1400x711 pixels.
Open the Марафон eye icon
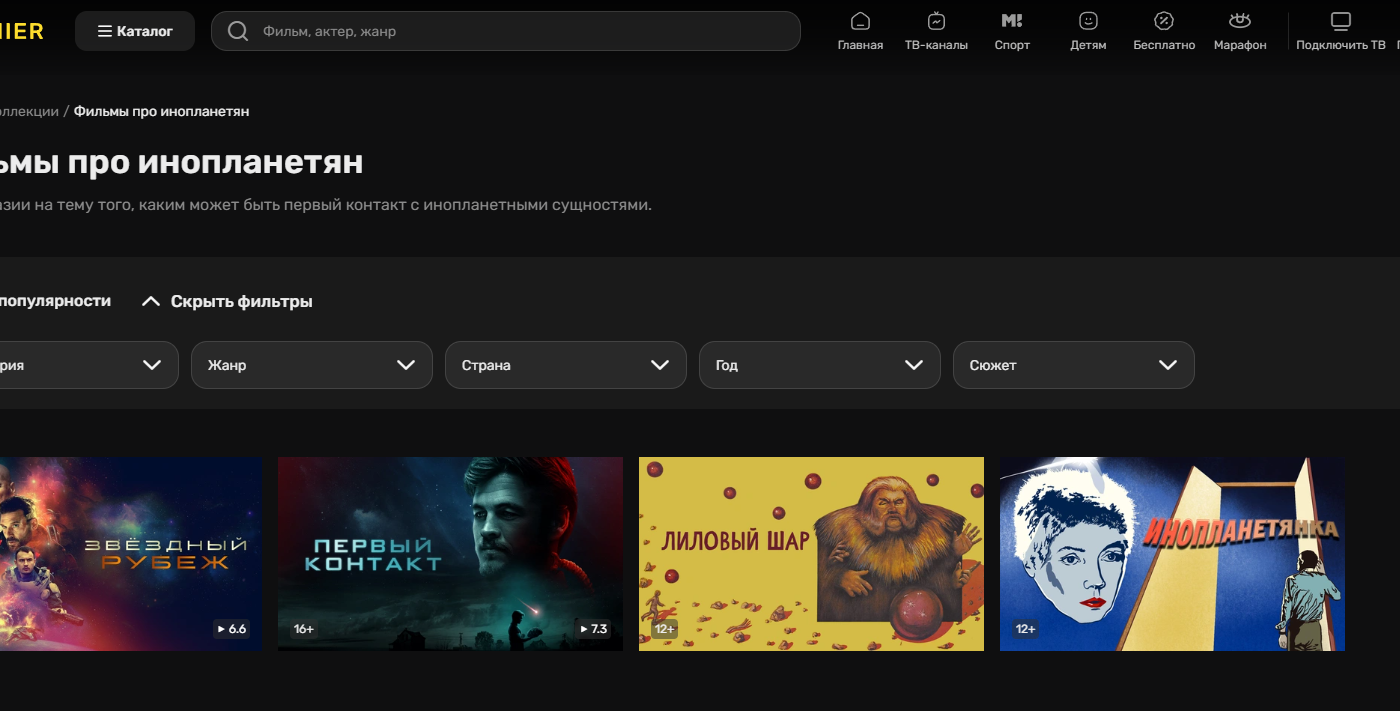pos(1240,21)
